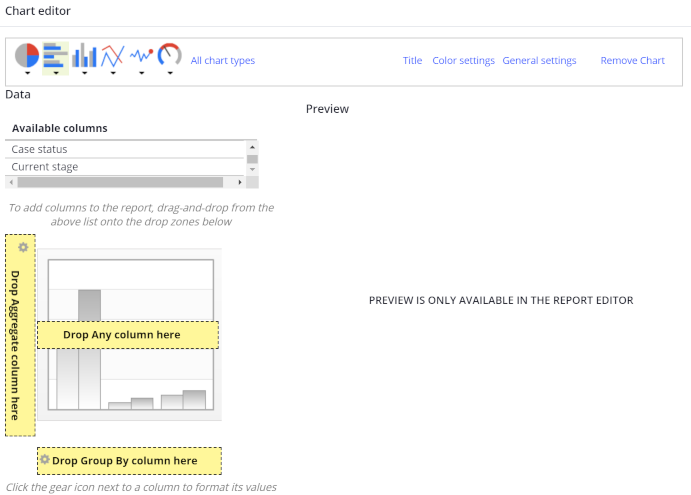This screenshot has height=495, width=691.
Task: Open General settings
Action: pyautogui.click(x=539, y=61)
